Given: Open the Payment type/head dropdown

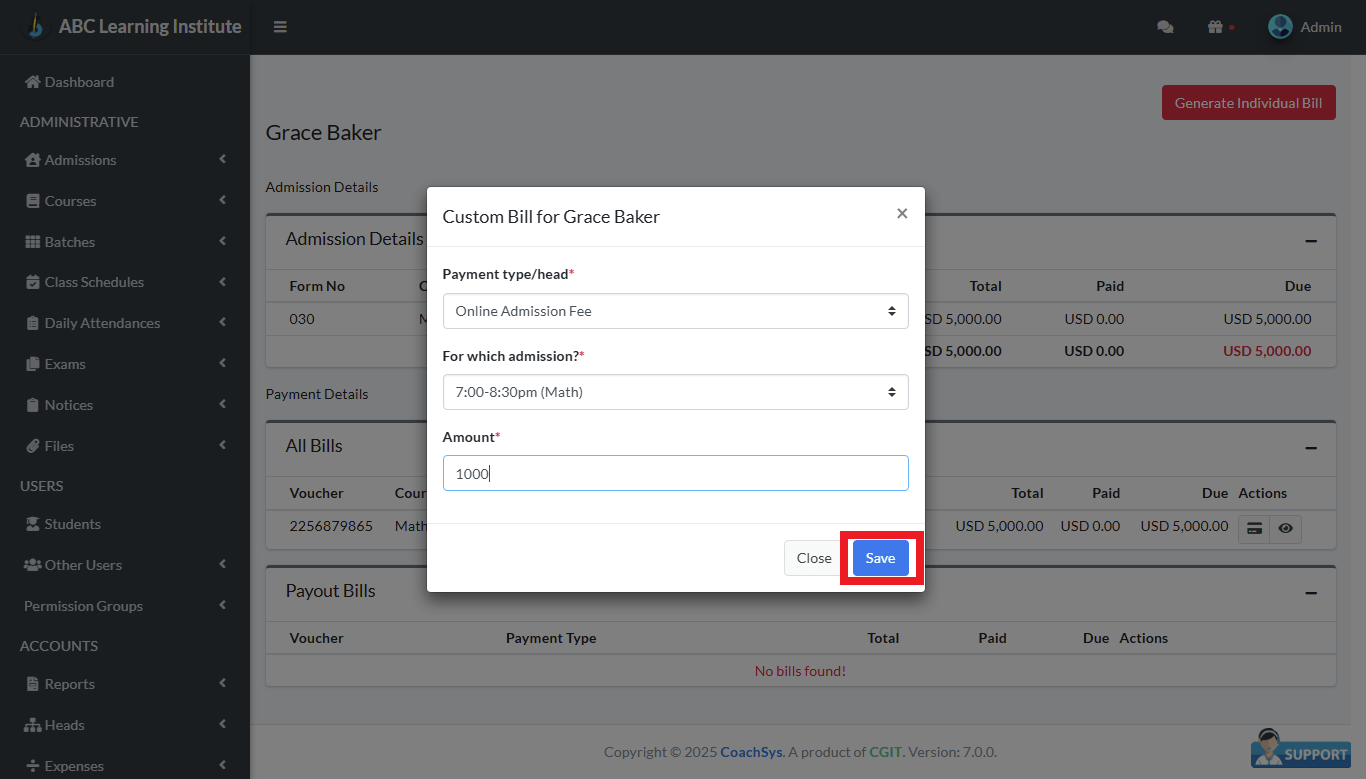Looking at the screenshot, I should point(675,311).
